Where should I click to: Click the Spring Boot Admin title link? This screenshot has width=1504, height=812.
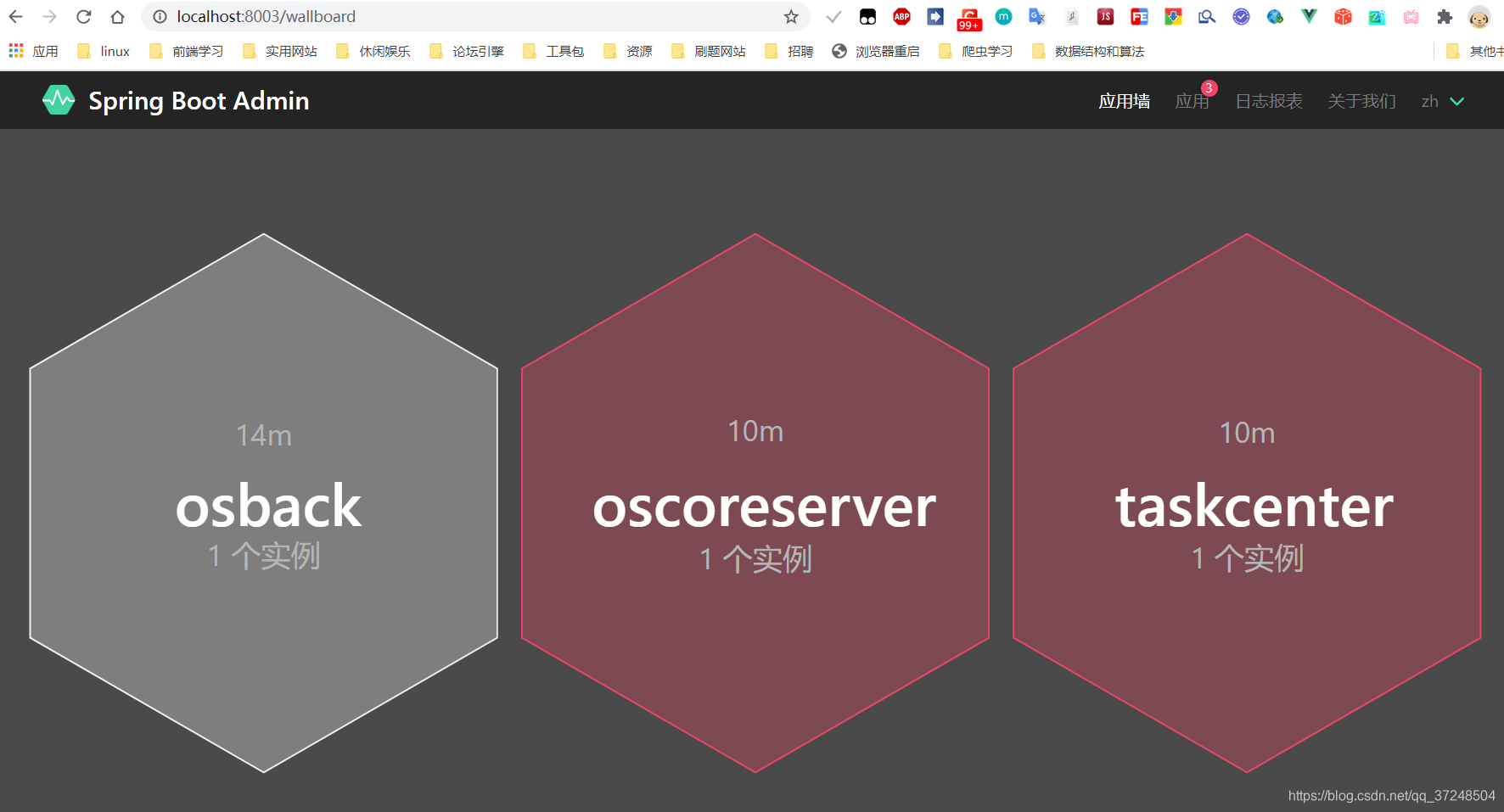pyautogui.click(x=199, y=101)
